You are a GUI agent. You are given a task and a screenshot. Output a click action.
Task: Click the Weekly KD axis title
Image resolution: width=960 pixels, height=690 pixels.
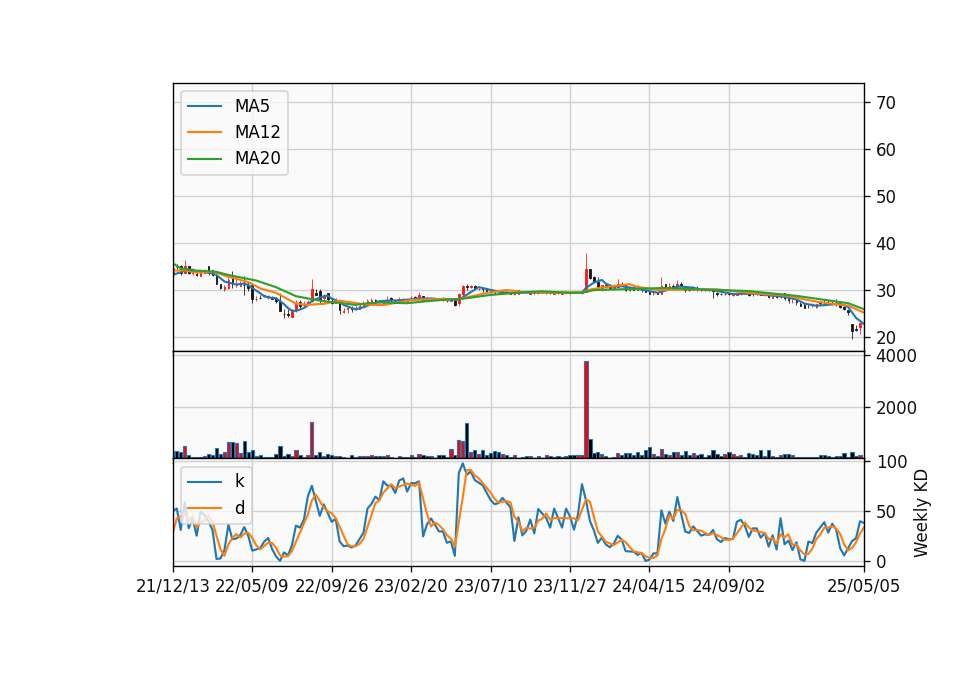(x=921, y=513)
